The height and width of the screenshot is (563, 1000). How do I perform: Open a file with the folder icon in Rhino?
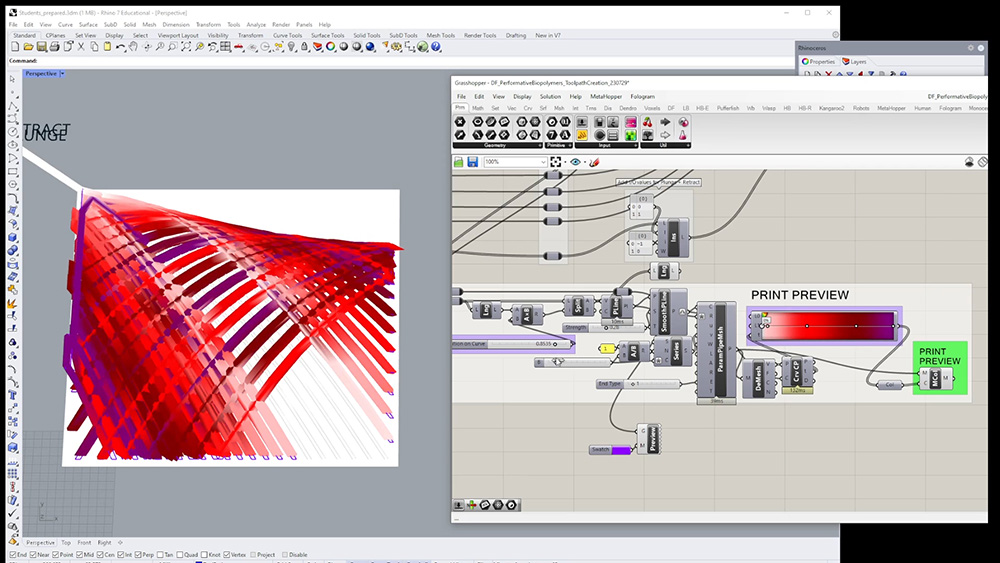28,47
